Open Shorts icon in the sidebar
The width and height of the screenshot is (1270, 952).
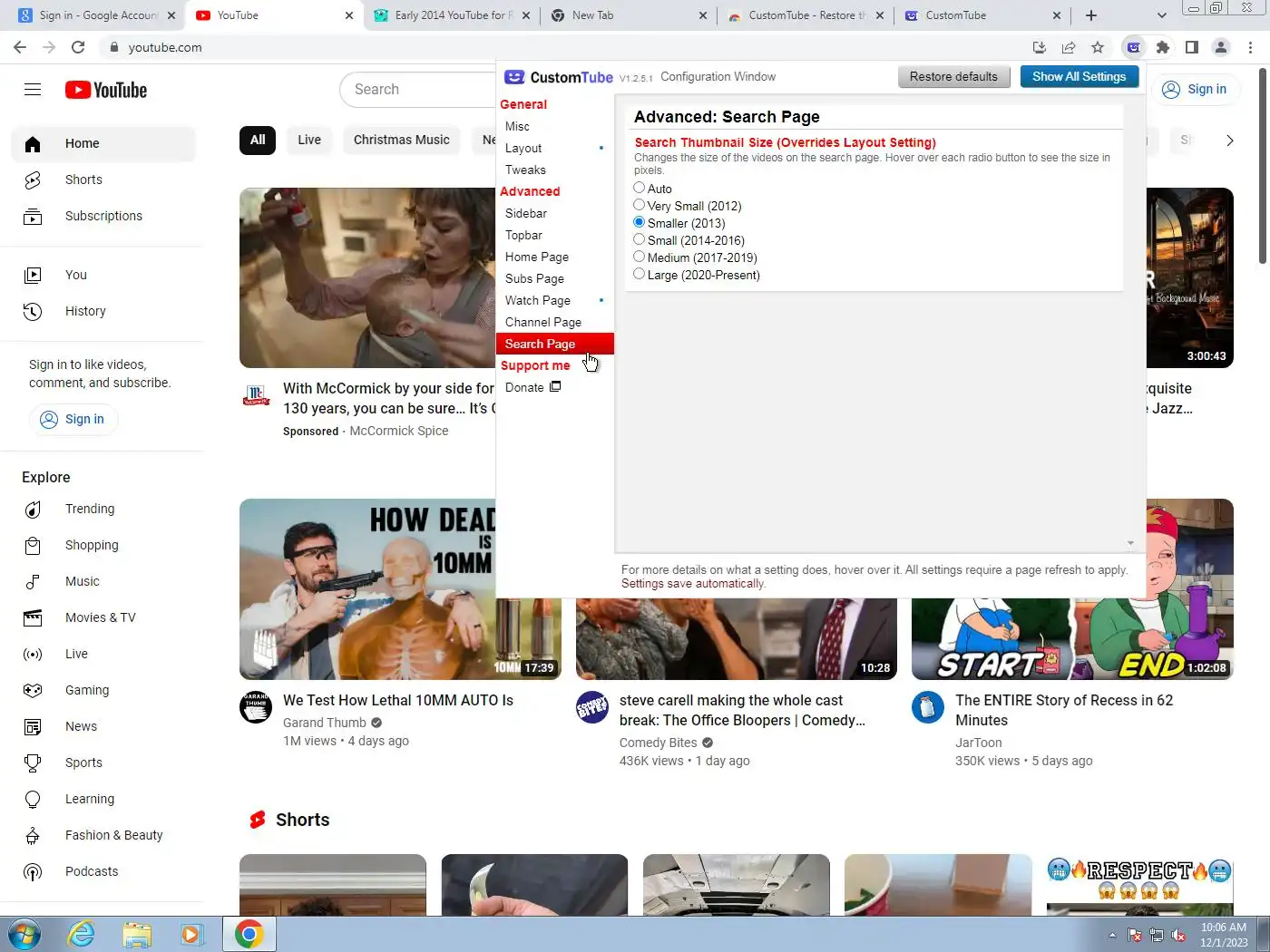pos(33,180)
